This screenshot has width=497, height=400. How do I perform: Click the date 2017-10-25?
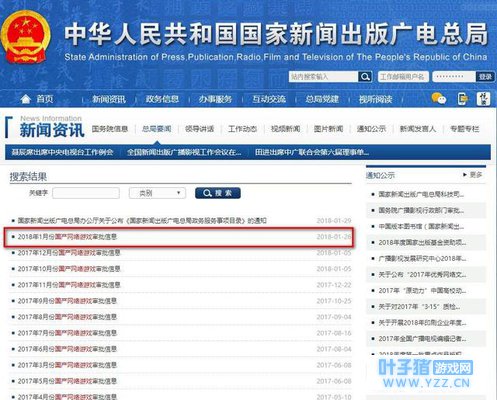(x=334, y=301)
